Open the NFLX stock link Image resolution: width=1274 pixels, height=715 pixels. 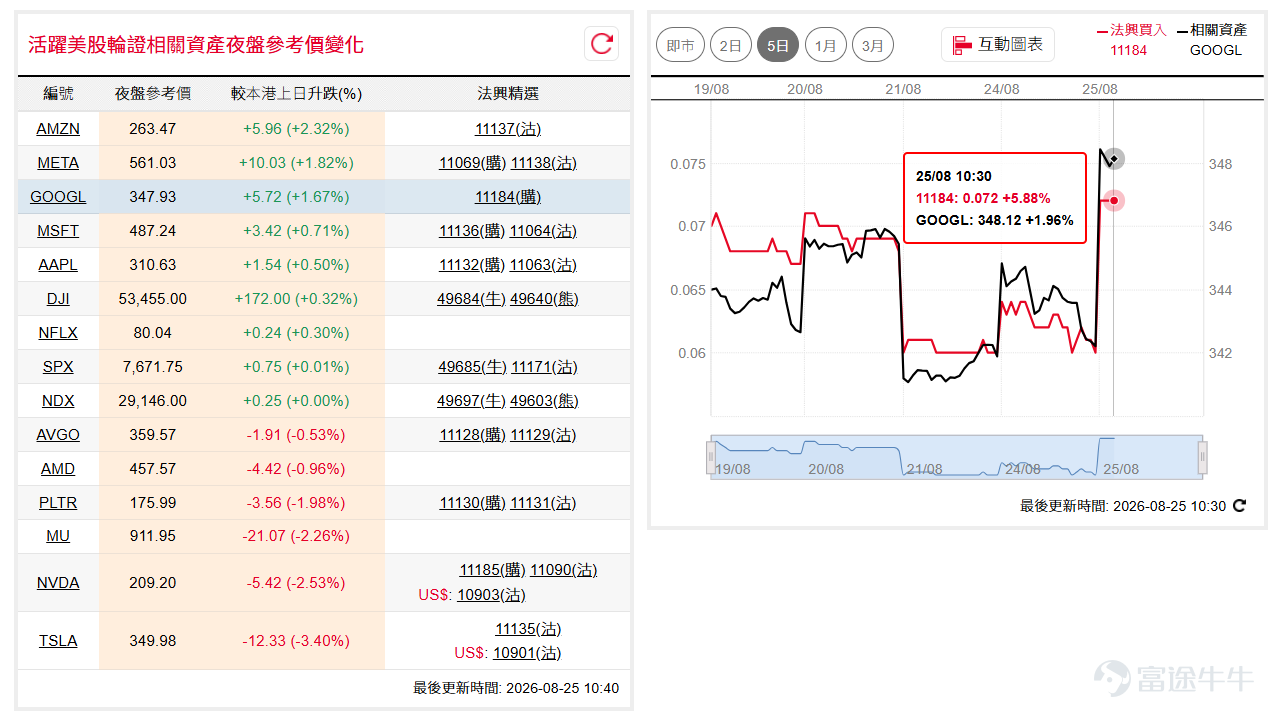tap(58, 333)
